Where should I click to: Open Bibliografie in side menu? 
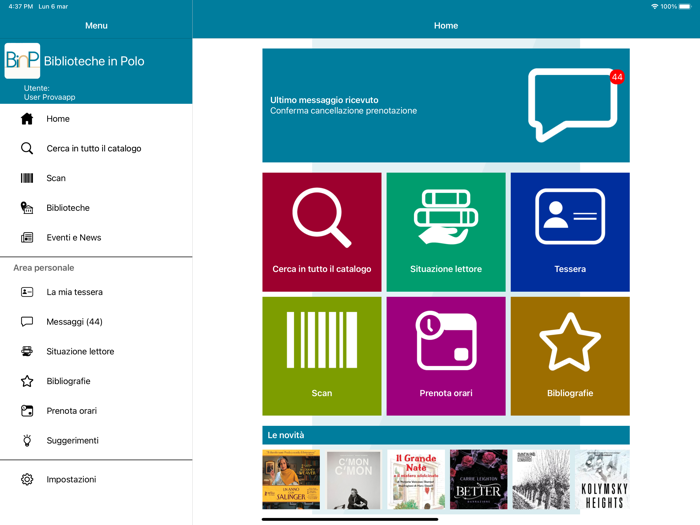[96, 381]
